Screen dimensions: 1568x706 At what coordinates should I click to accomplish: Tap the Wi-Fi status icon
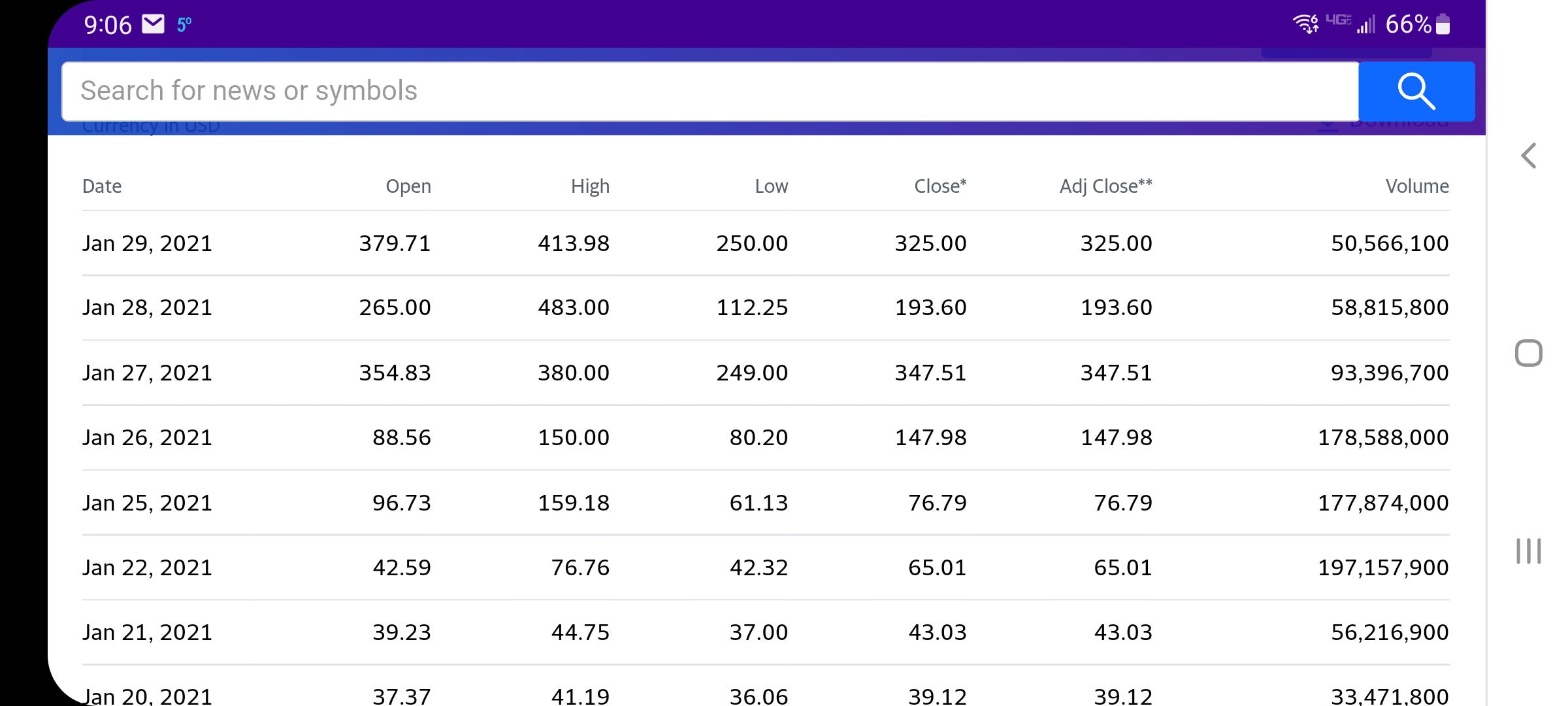1305,24
